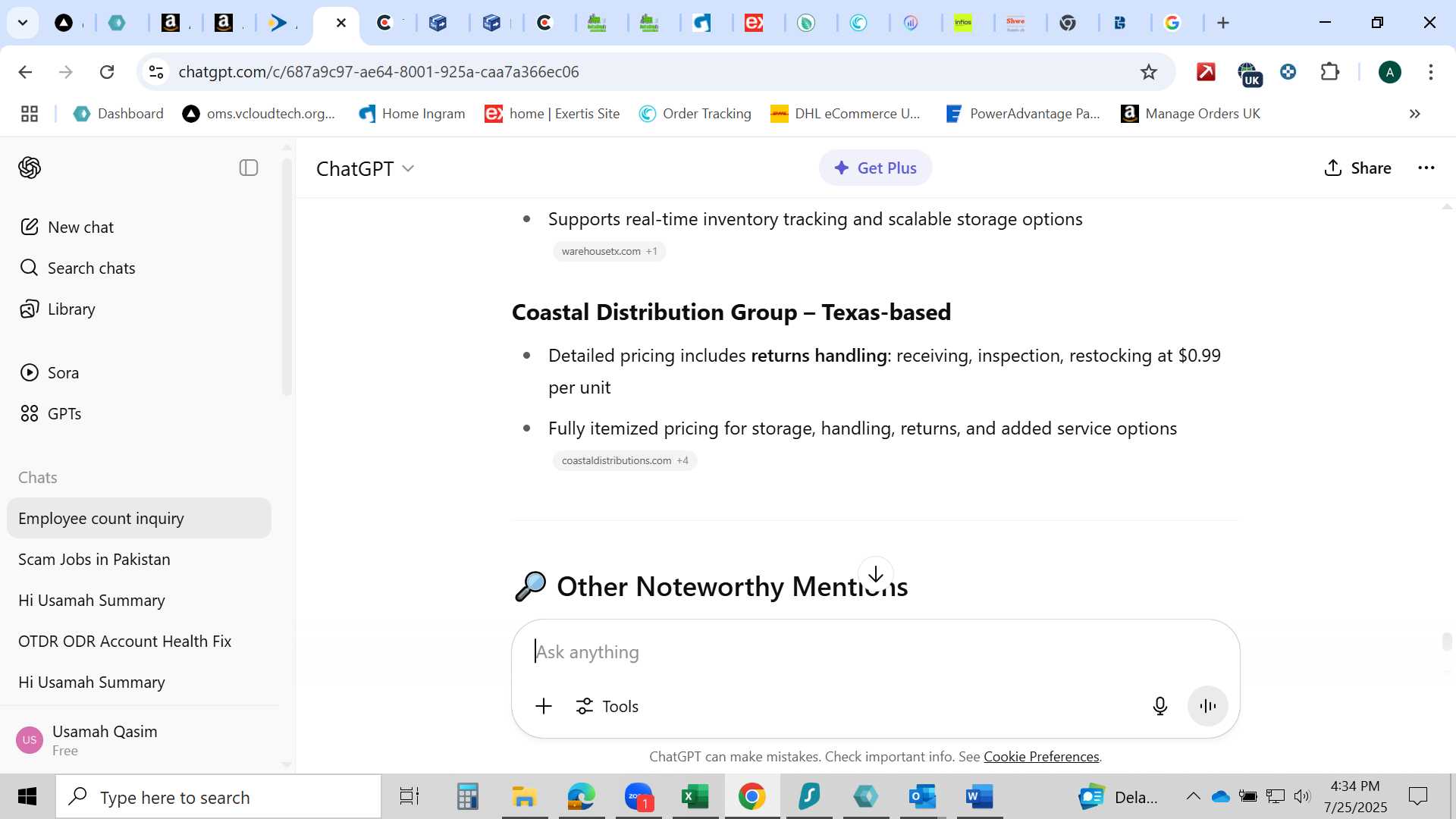
Task: Open a new browser tab
Action: pyautogui.click(x=1222, y=23)
